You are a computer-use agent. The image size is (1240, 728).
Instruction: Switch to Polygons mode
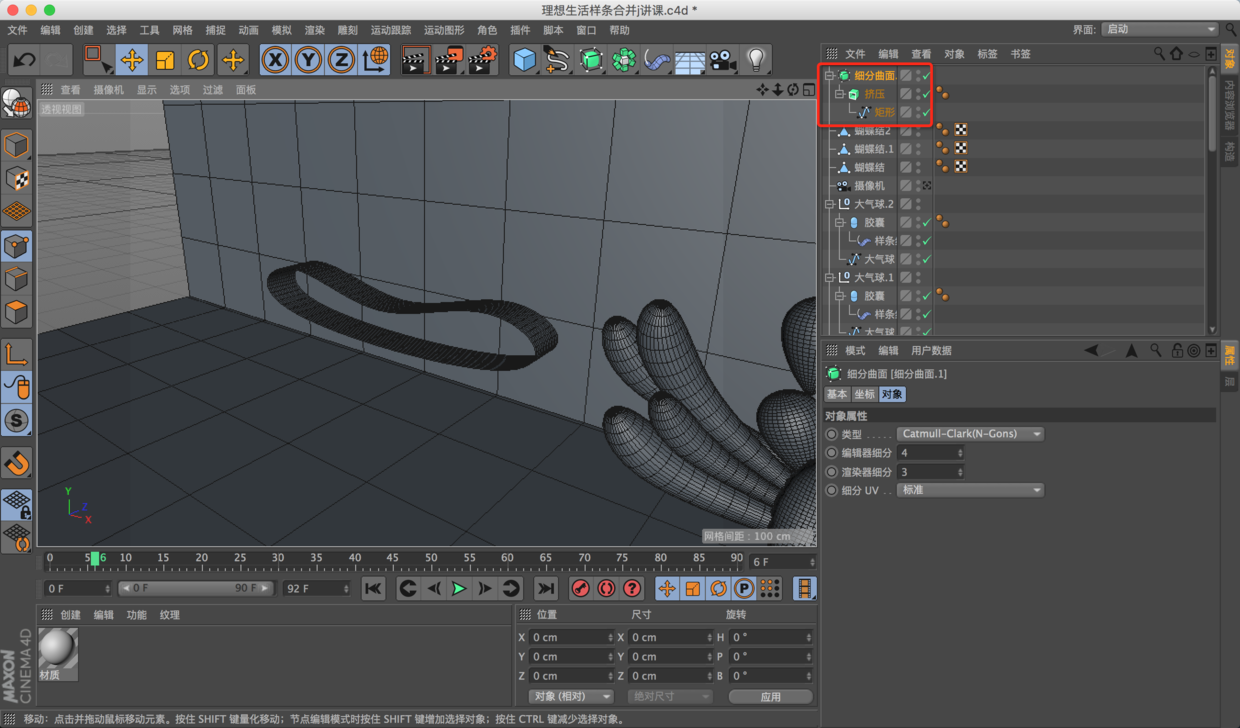click(16, 311)
